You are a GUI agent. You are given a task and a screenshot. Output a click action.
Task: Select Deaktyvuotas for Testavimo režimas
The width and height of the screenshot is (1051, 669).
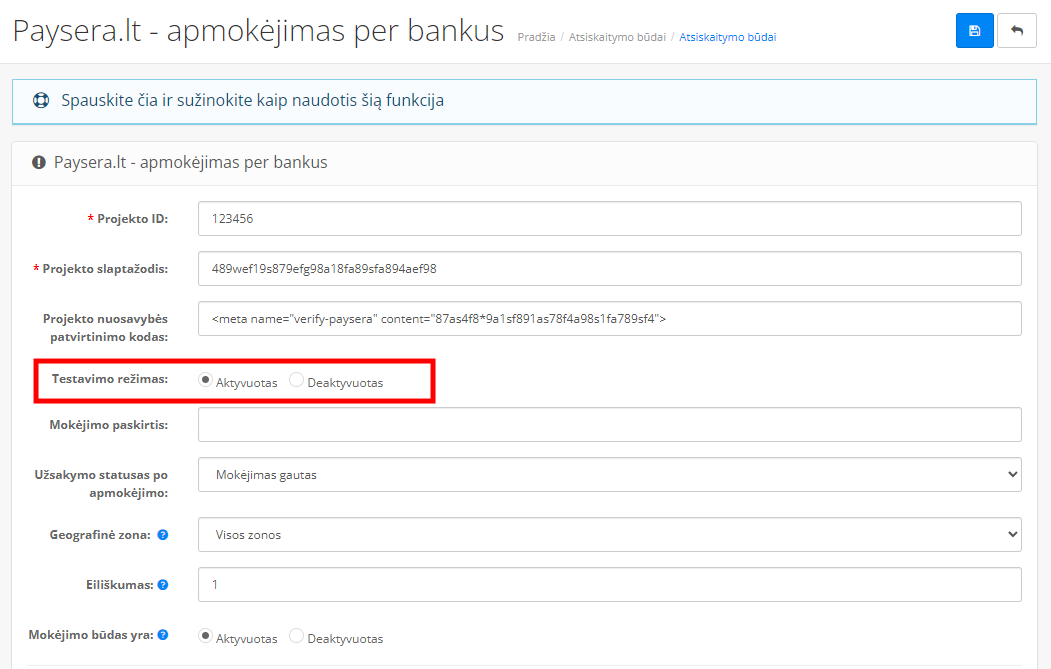pos(296,381)
